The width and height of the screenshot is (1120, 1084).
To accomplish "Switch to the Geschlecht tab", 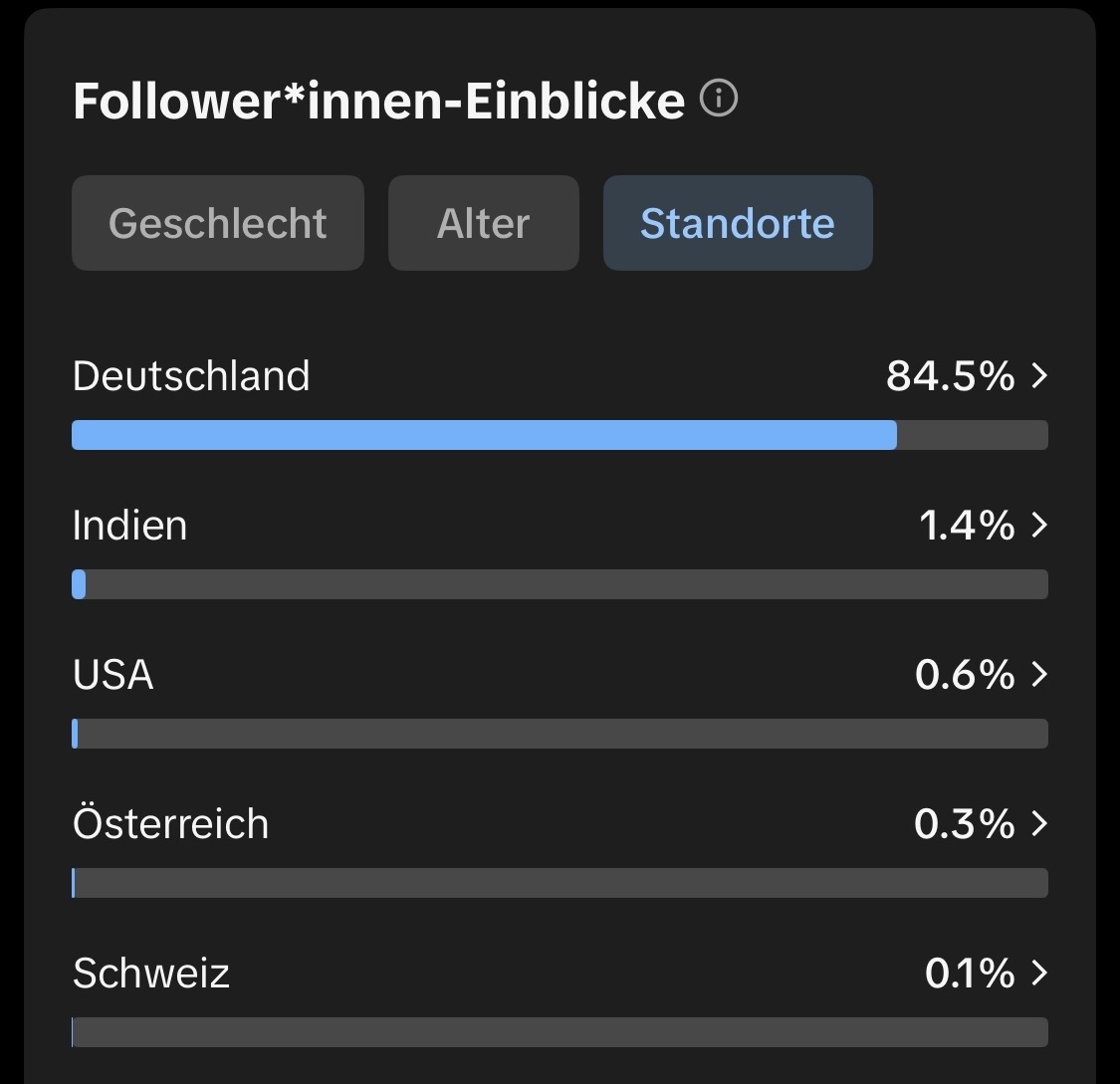I will tap(217, 223).
